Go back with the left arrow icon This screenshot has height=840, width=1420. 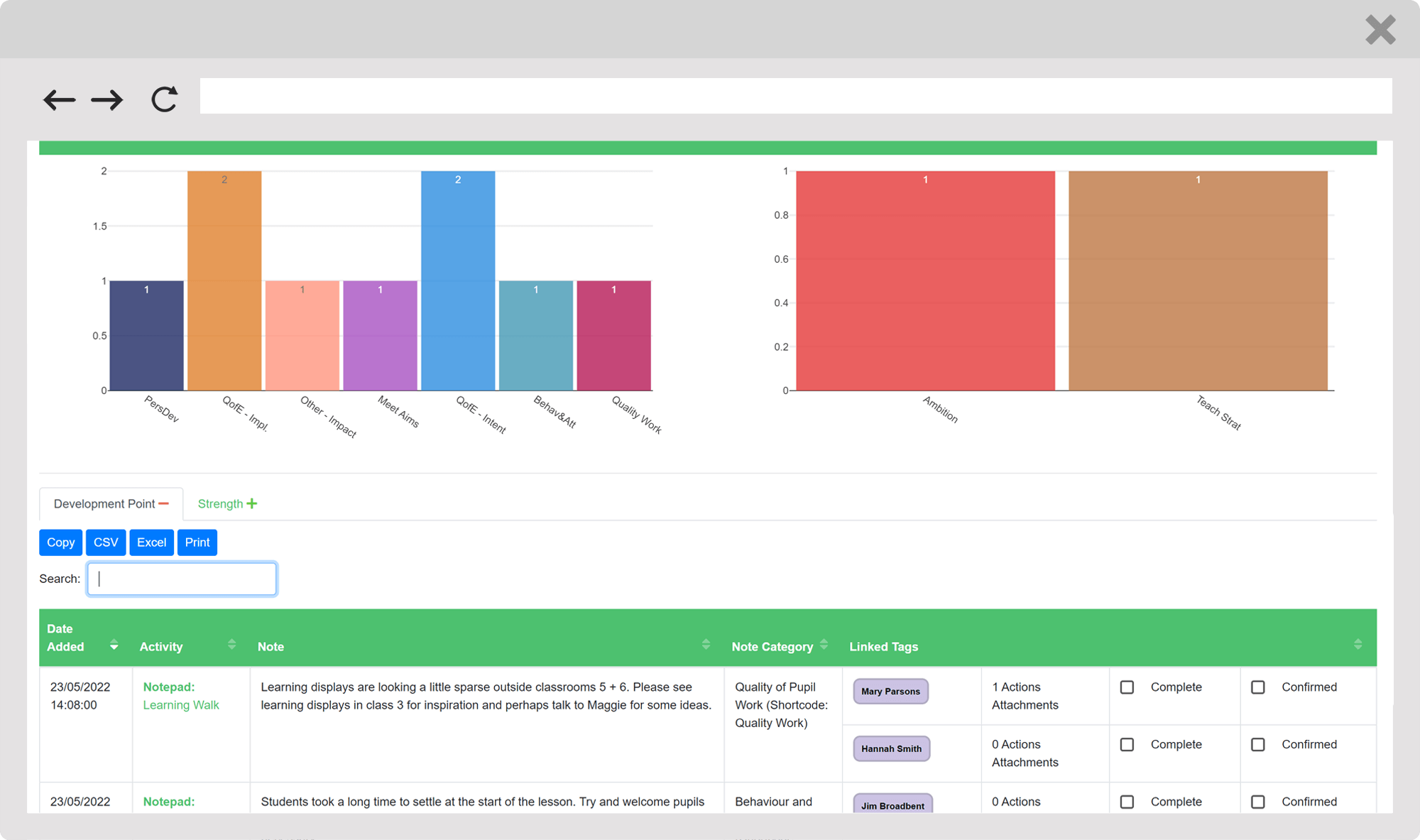click(60, 99)
